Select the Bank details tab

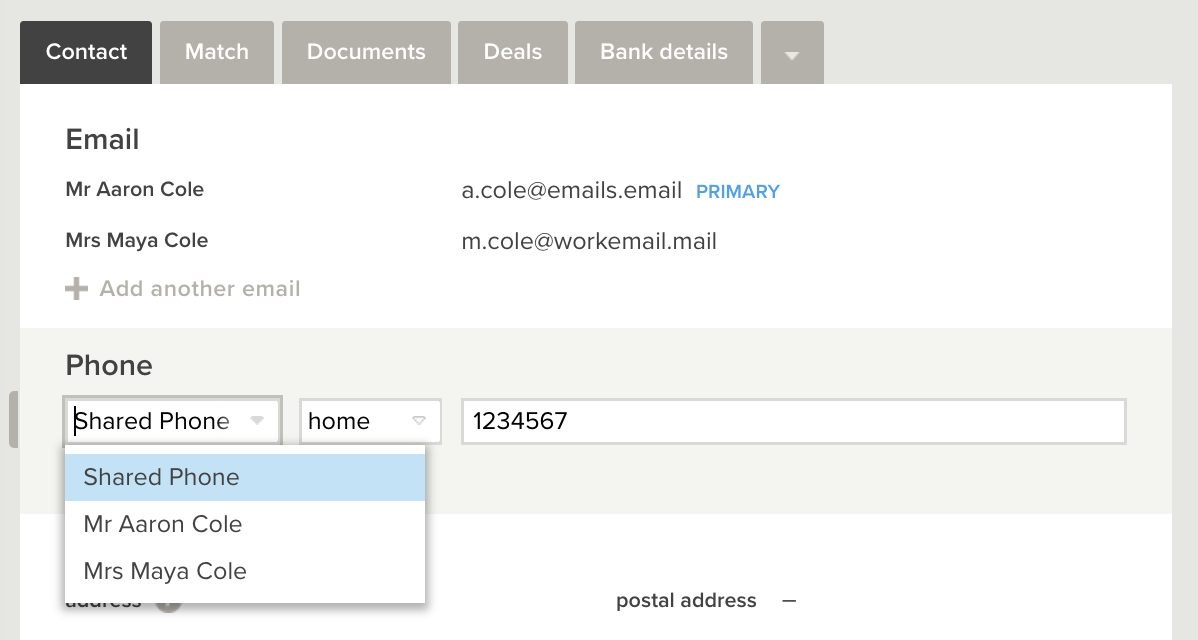point(664,53)
